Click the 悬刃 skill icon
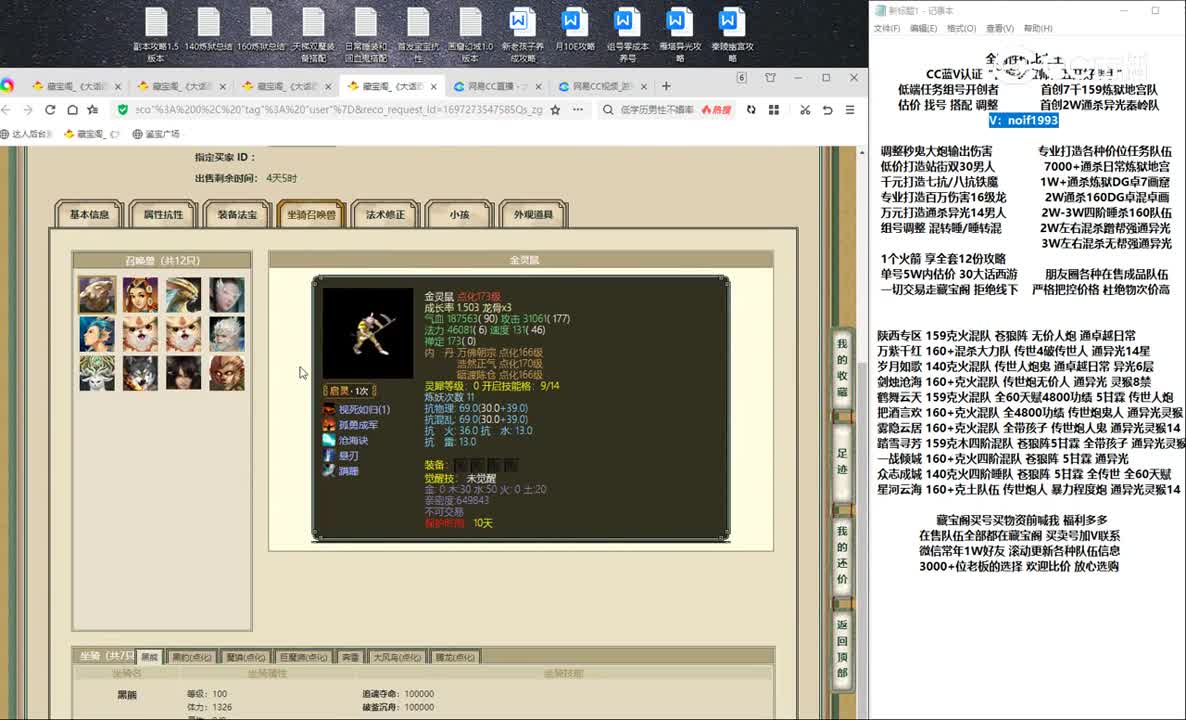 click(x=329, y=455)
